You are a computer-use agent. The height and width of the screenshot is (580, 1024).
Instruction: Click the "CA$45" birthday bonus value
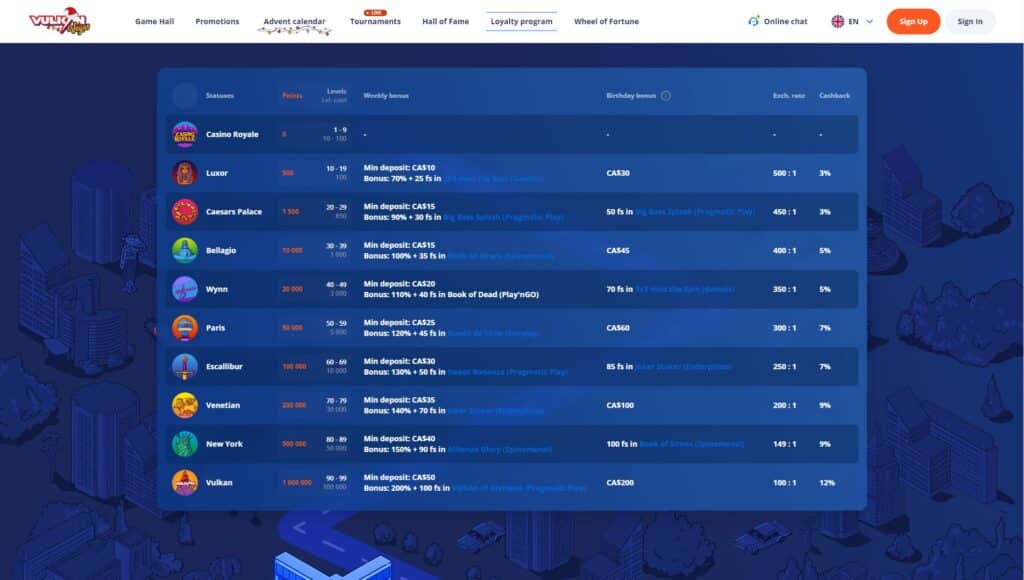tap(618, 250)
